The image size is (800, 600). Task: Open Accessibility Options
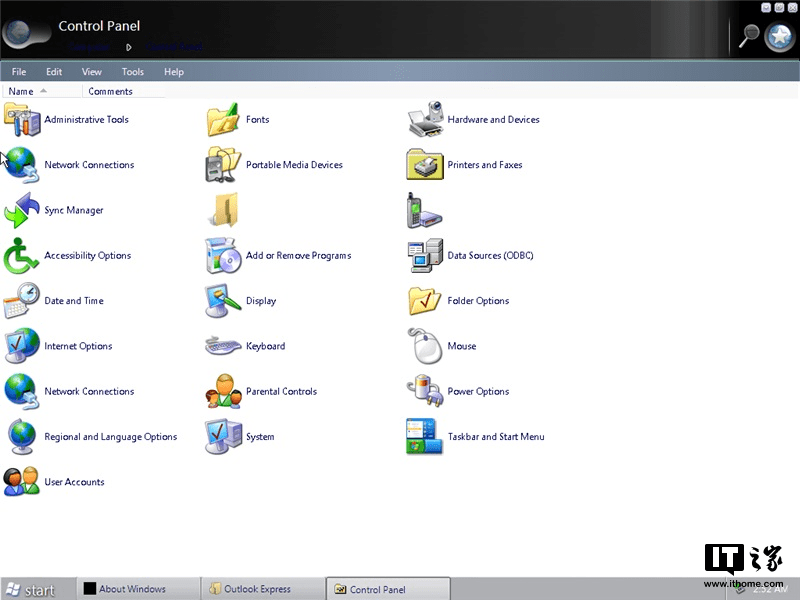pyautogui.click(x=88, y=256)
